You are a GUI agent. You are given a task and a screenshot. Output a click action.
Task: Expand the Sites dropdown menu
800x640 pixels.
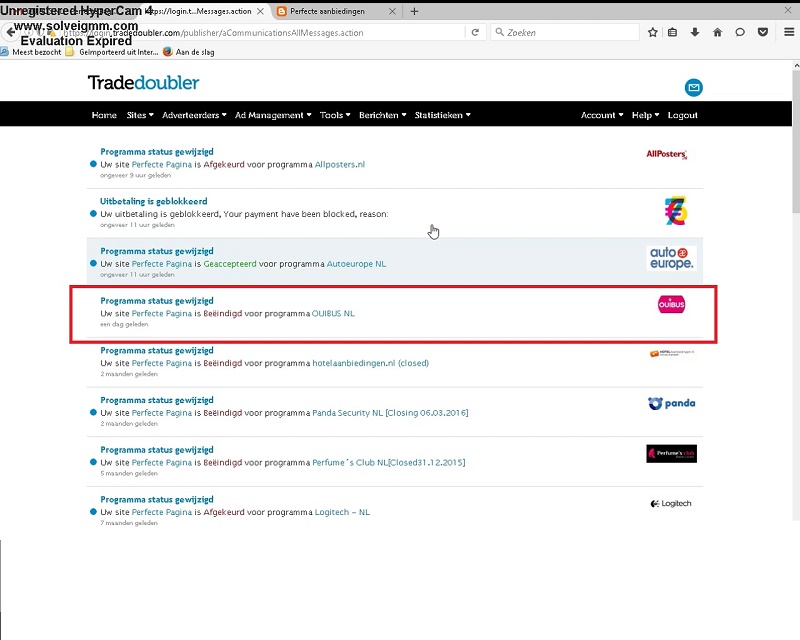pyautogui.click(x=139, y=115)
